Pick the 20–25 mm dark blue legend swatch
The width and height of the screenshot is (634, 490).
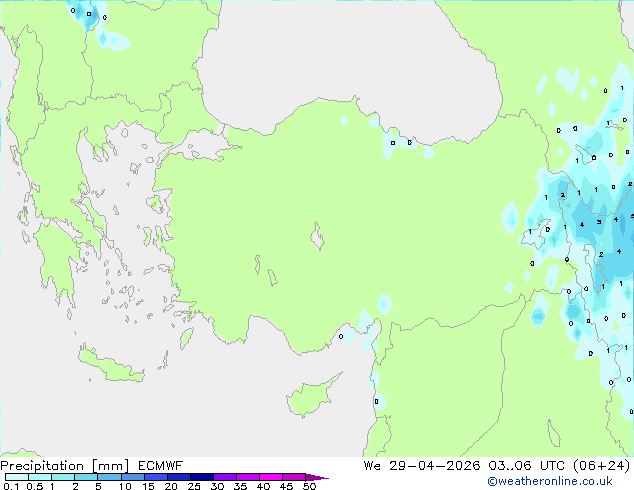[x=179, y=477]
